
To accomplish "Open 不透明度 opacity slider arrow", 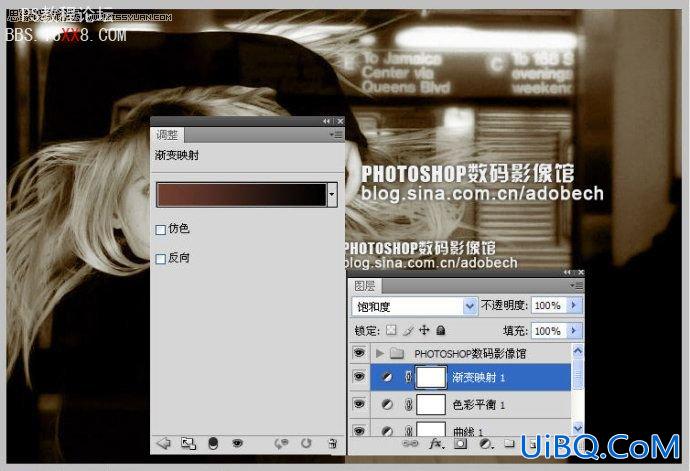I will (574, 305).
